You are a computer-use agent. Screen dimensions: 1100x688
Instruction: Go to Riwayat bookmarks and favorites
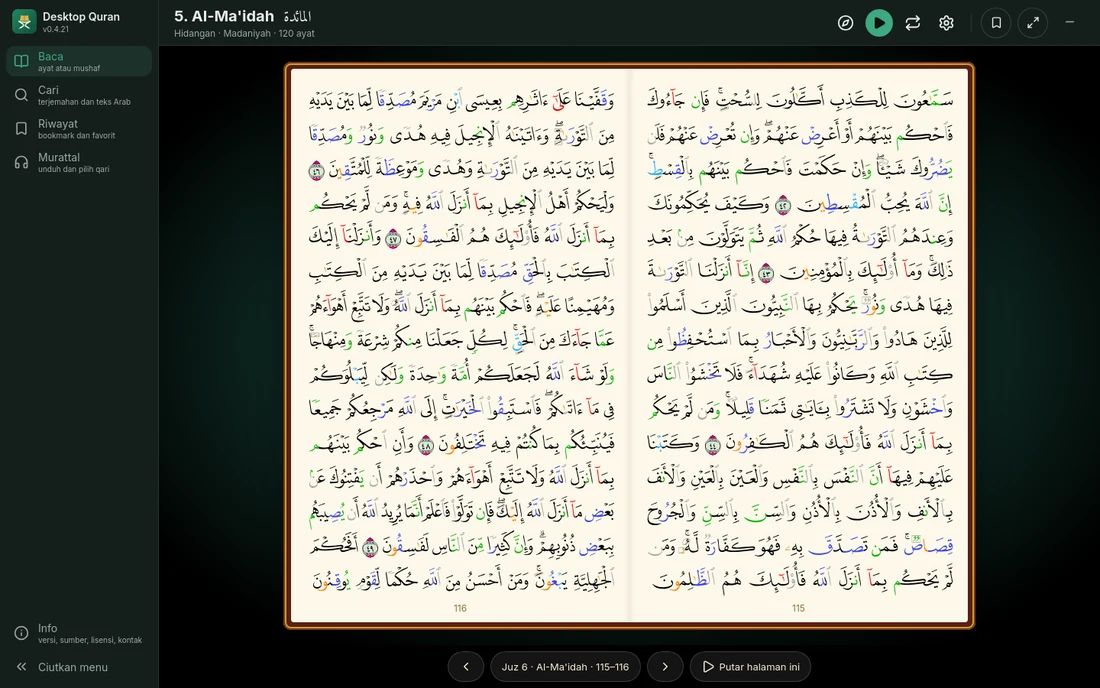(79, 128)
